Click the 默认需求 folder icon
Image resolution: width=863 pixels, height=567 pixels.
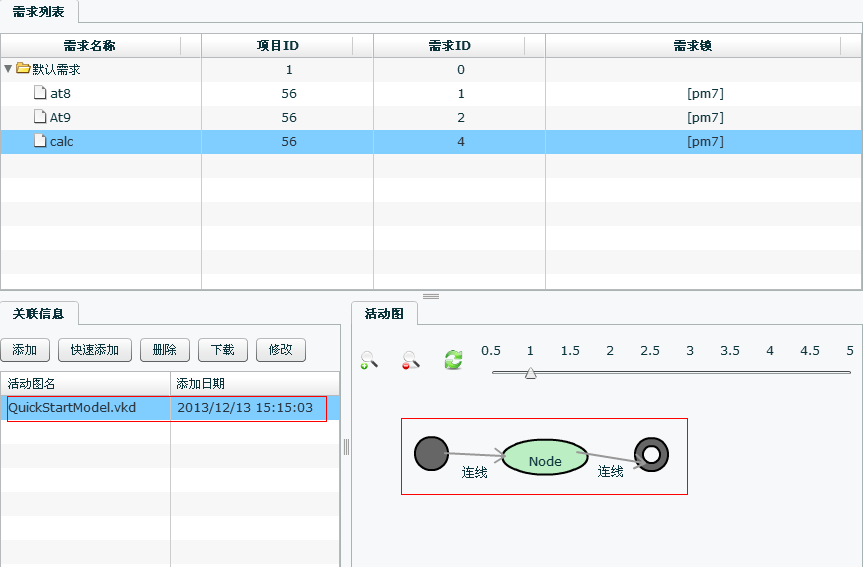[23, 69]
